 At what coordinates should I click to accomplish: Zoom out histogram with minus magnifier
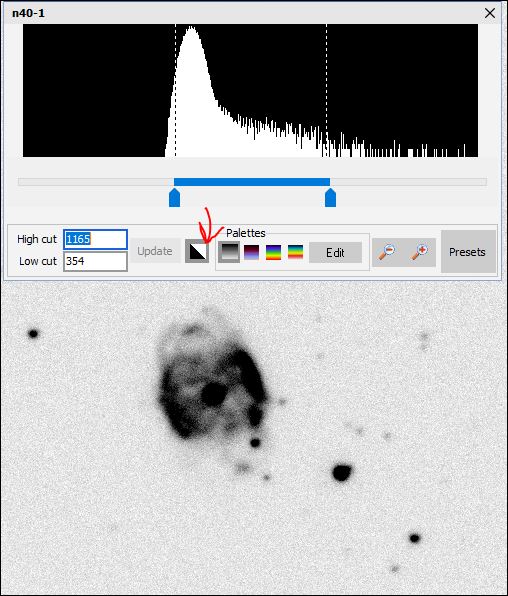pyautogui.click(x=387, y=252)
